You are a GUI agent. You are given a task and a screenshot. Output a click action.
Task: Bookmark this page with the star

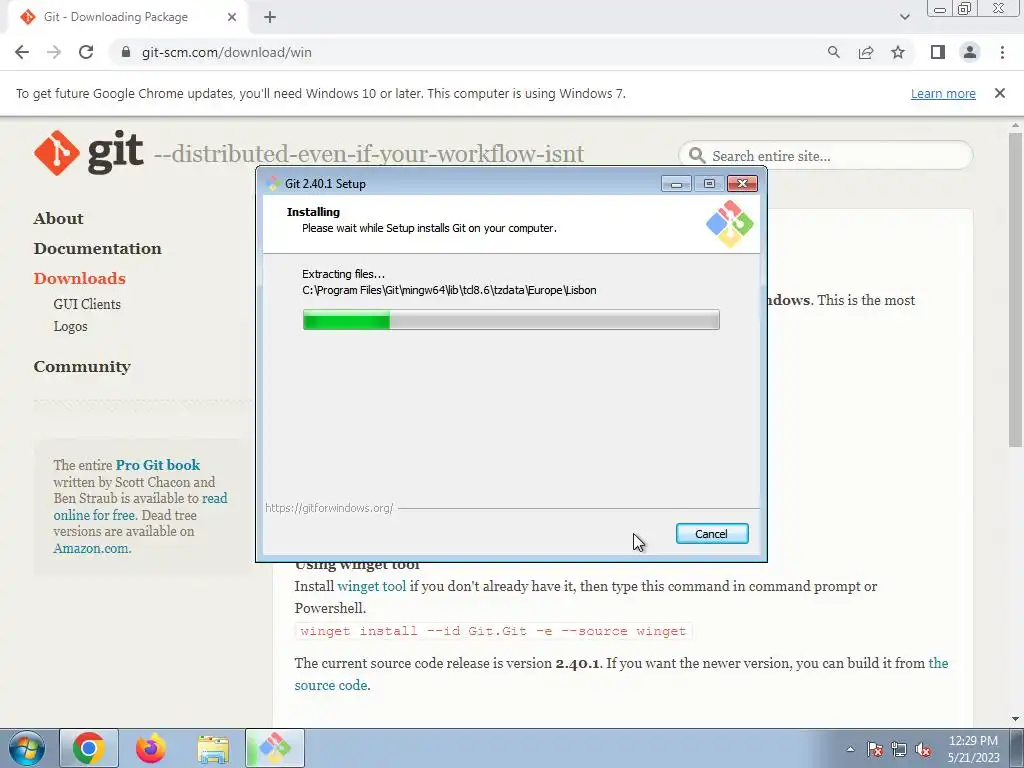pyautogui.click(x=898, y=52)
